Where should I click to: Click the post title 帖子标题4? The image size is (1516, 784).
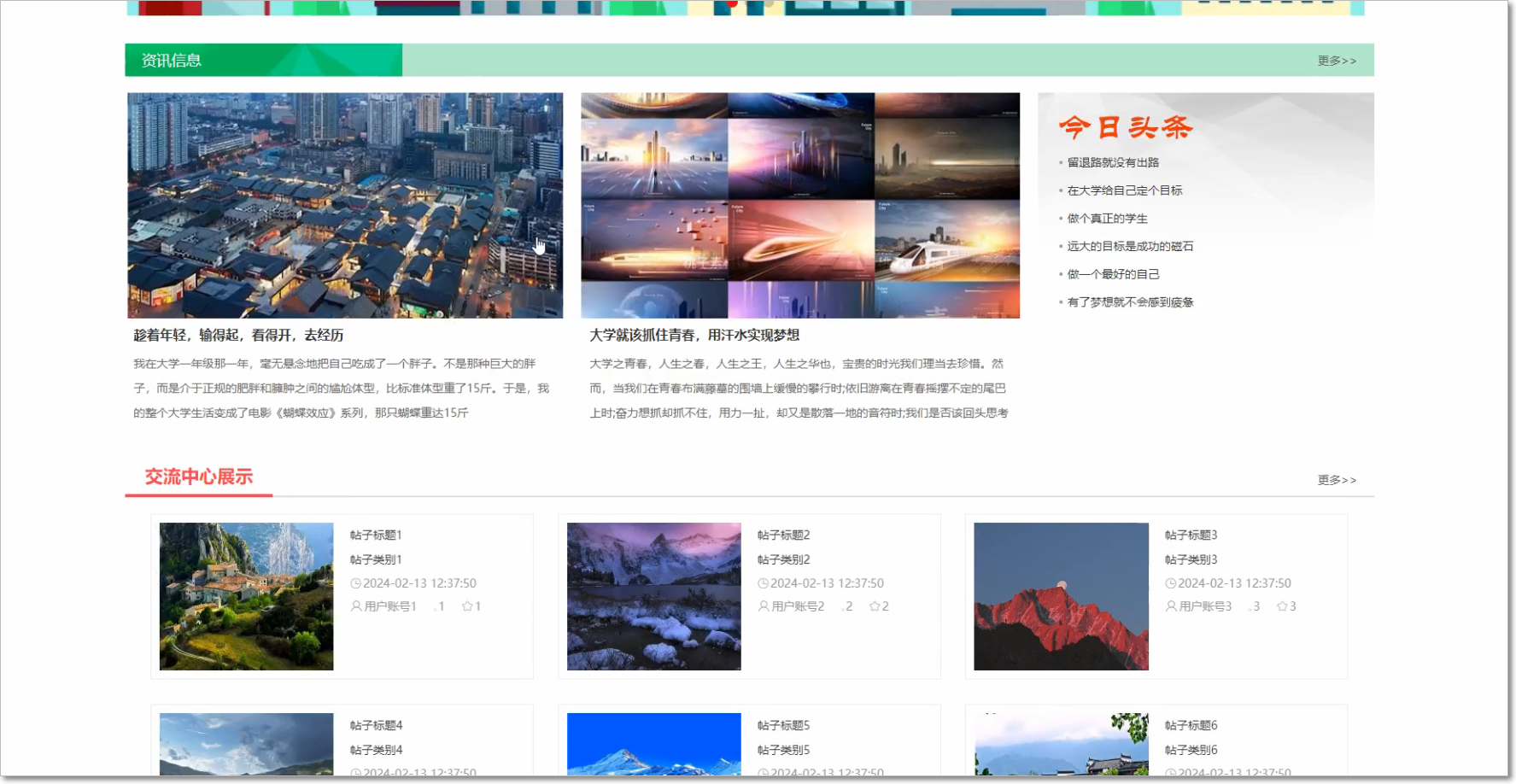[x=376, y=726]
